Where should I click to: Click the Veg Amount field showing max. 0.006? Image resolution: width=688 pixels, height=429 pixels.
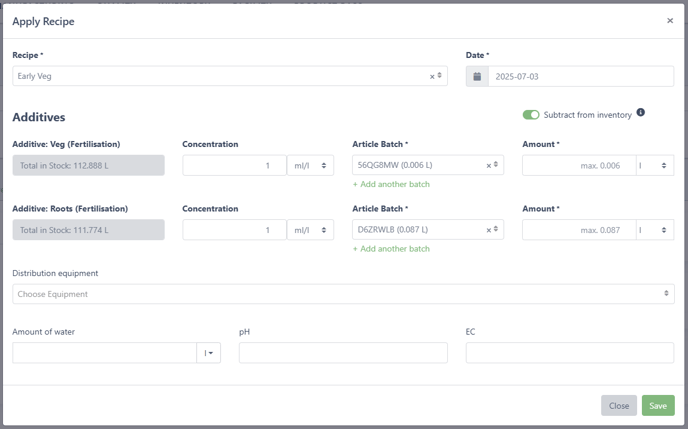[579, 165]
